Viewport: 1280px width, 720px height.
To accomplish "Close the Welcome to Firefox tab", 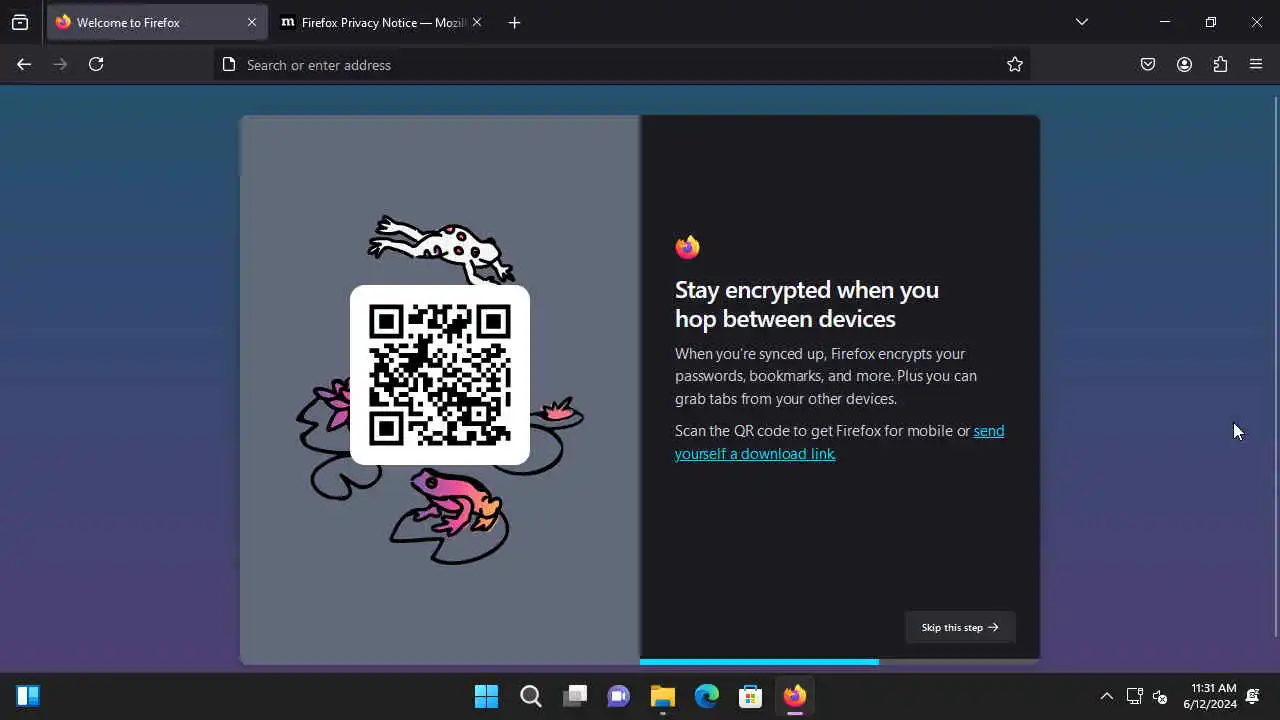I will pyautogui.click(x=251, y=22).
